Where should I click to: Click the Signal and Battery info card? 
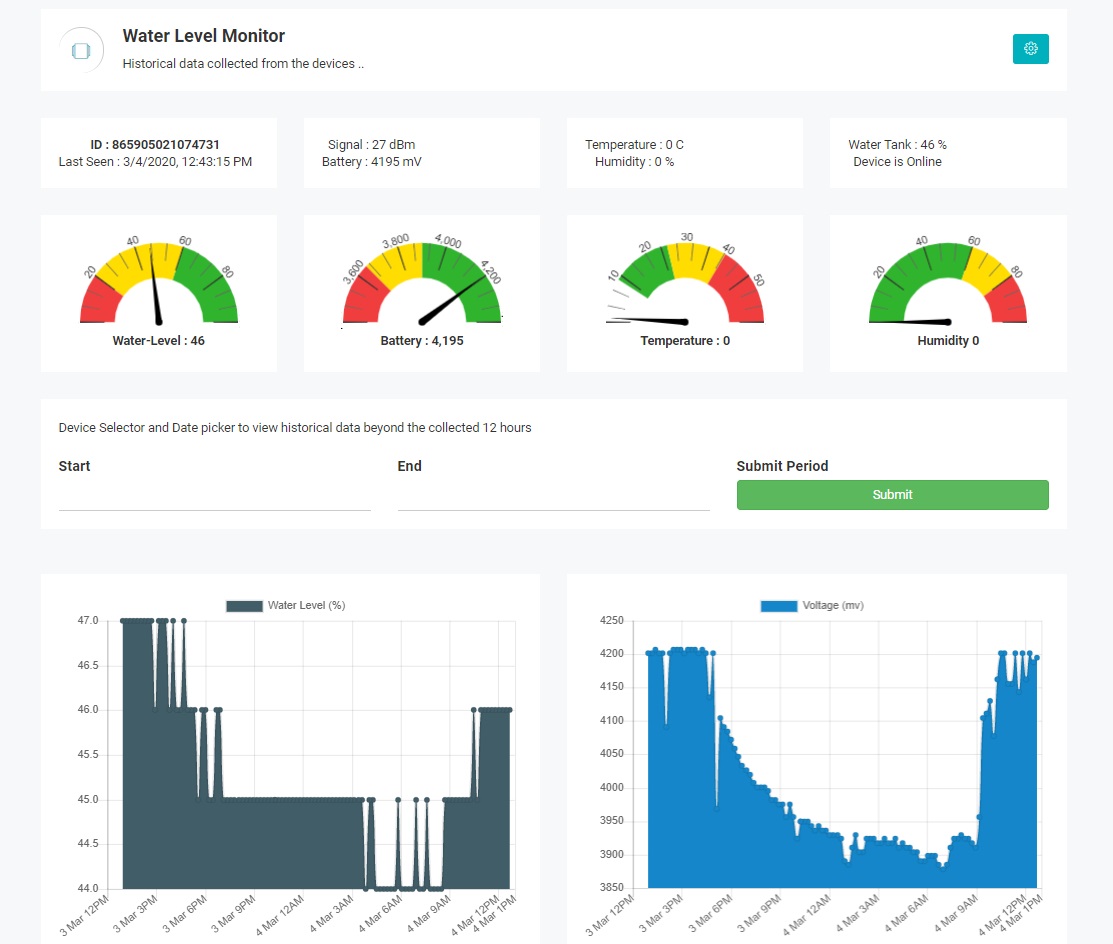point(421,153)
